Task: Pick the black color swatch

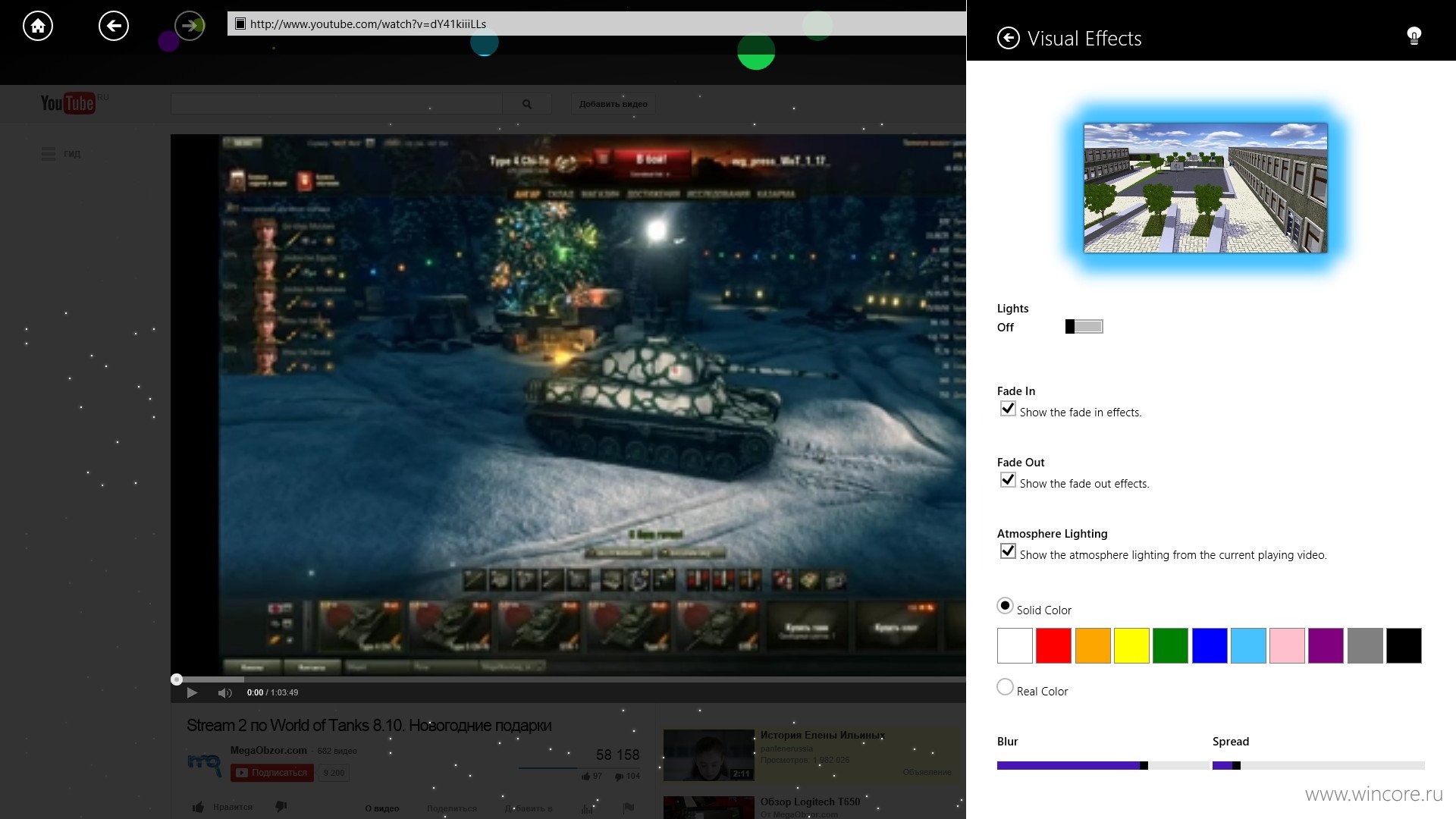Action: coord(1404,646)
